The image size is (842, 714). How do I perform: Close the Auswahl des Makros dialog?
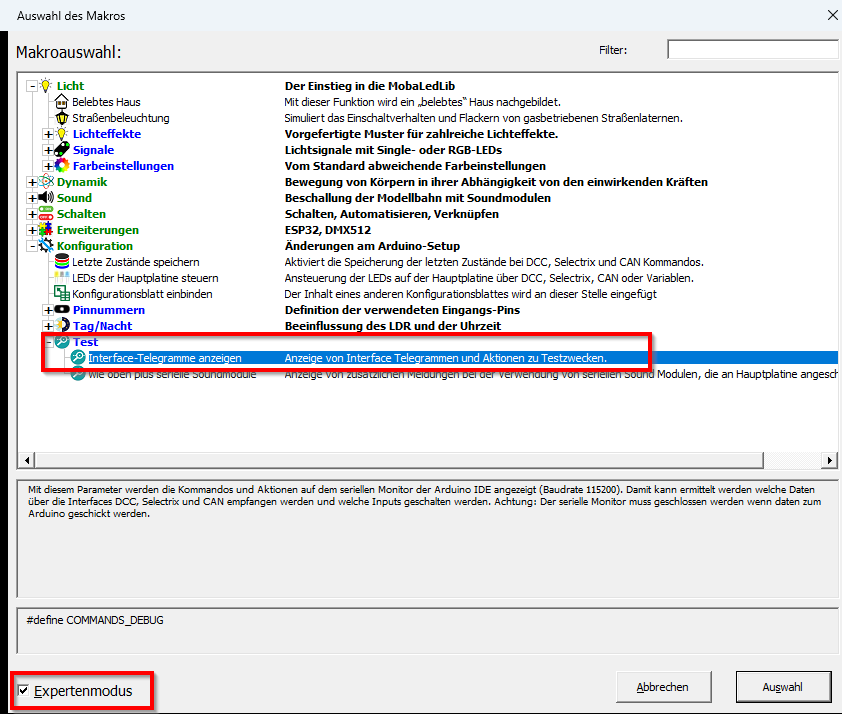(829, 15)
